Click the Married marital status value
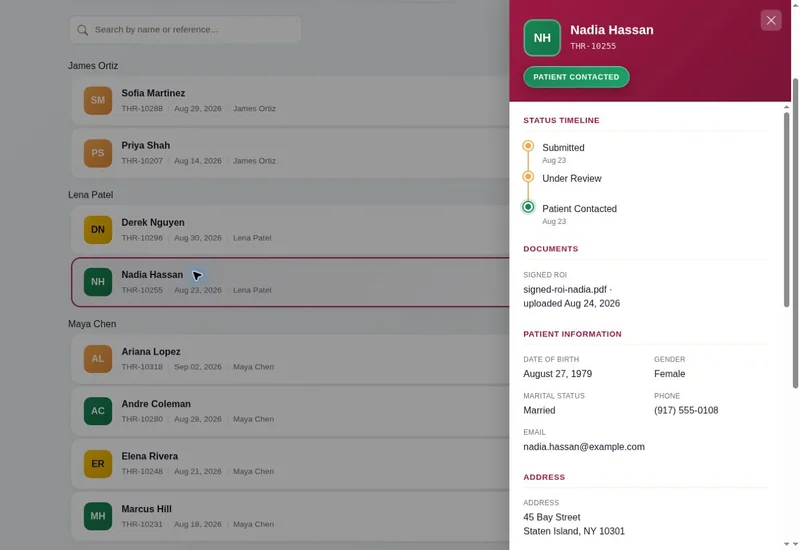The width and height of the screenshot is (800, 550). pos(539,410)
